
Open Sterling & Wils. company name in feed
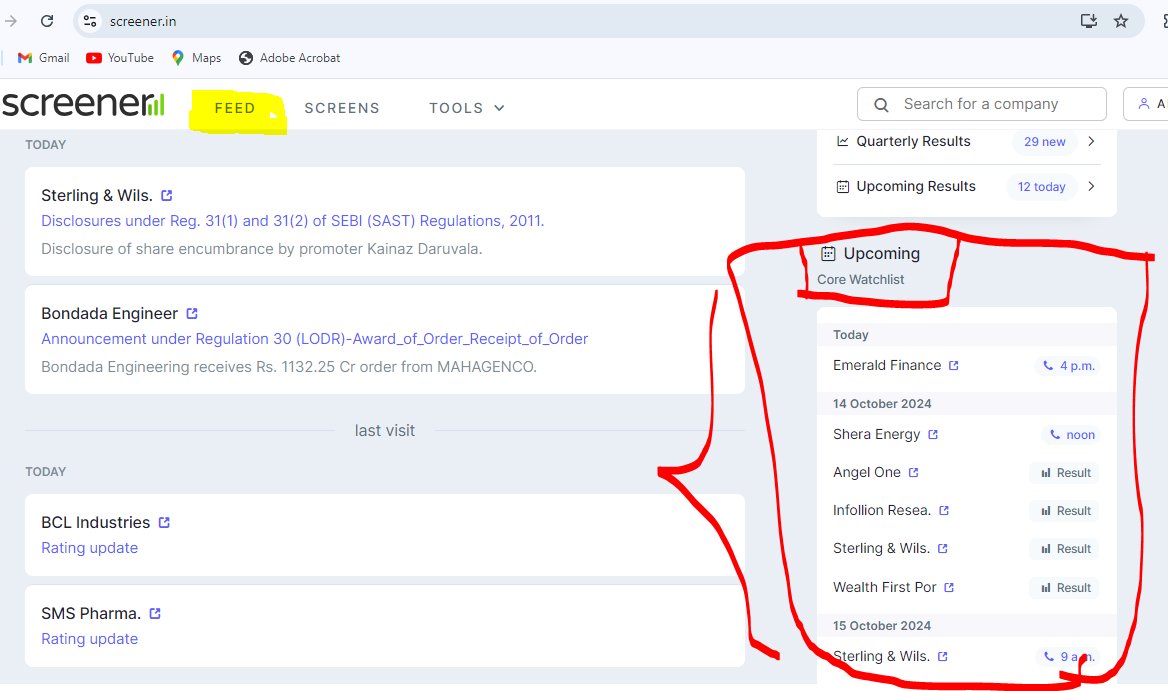(x=97, y=195)
